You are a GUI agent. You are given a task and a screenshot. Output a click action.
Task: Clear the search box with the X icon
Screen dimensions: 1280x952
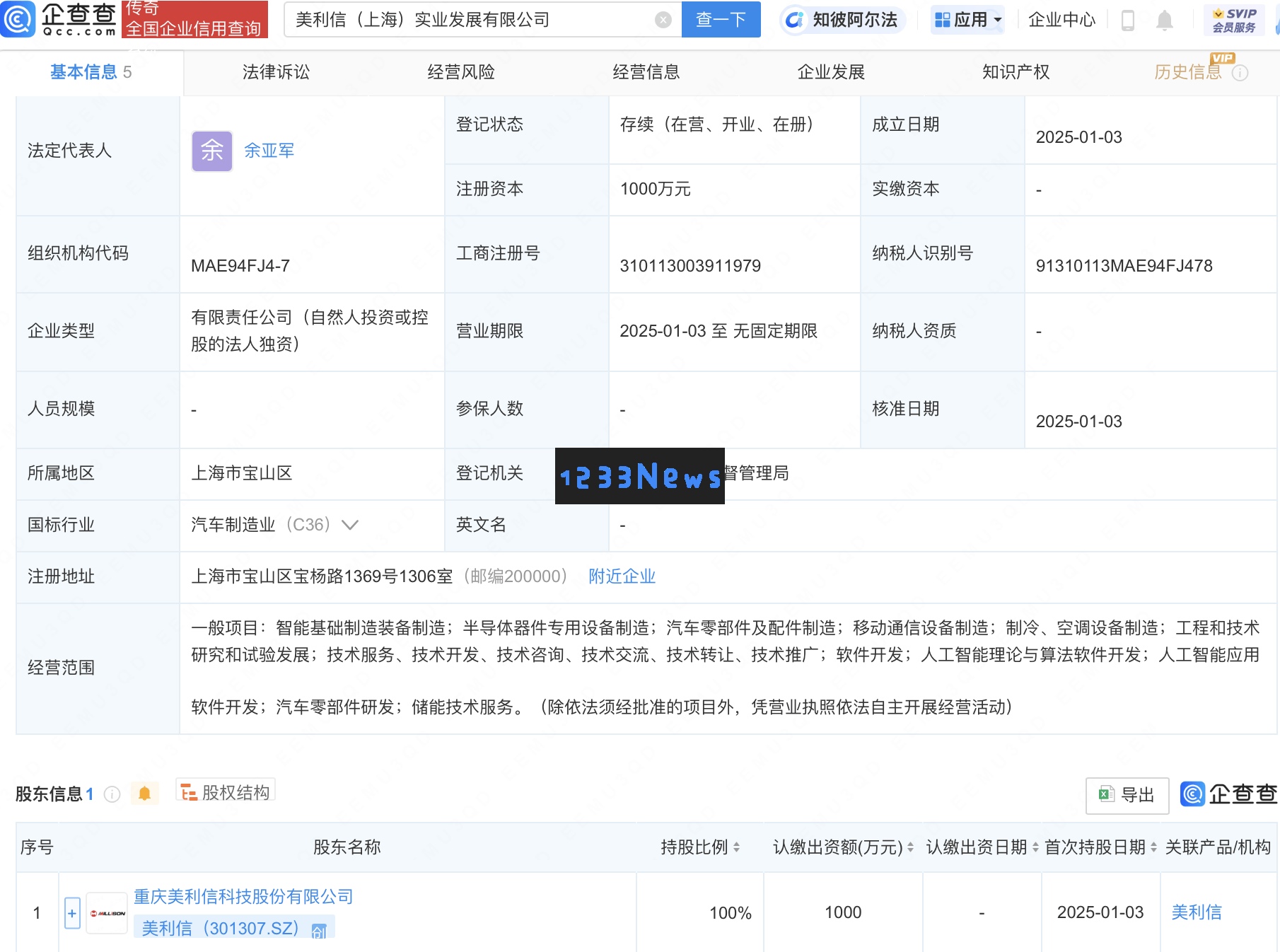coord(663,20)
